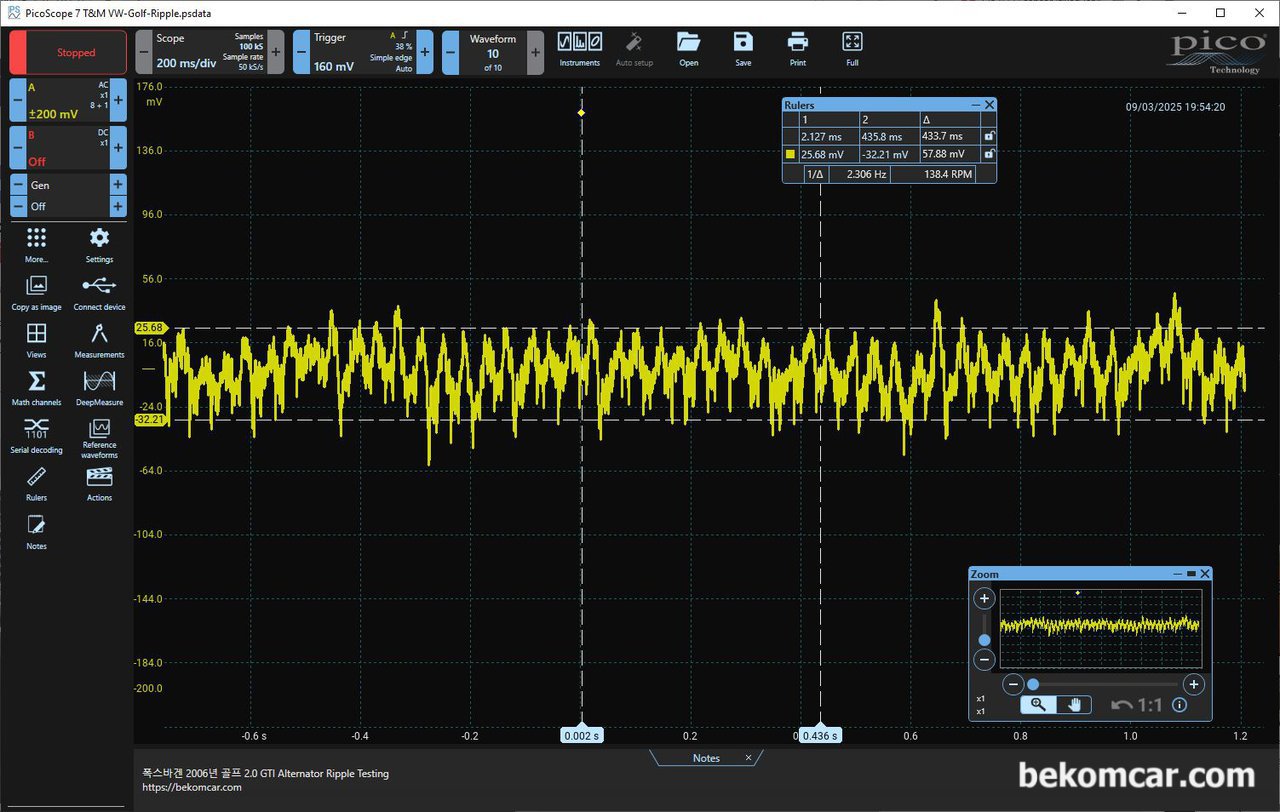Toggle the voltage ruler lock icon

pyautogui.click(x=989, y=154)
